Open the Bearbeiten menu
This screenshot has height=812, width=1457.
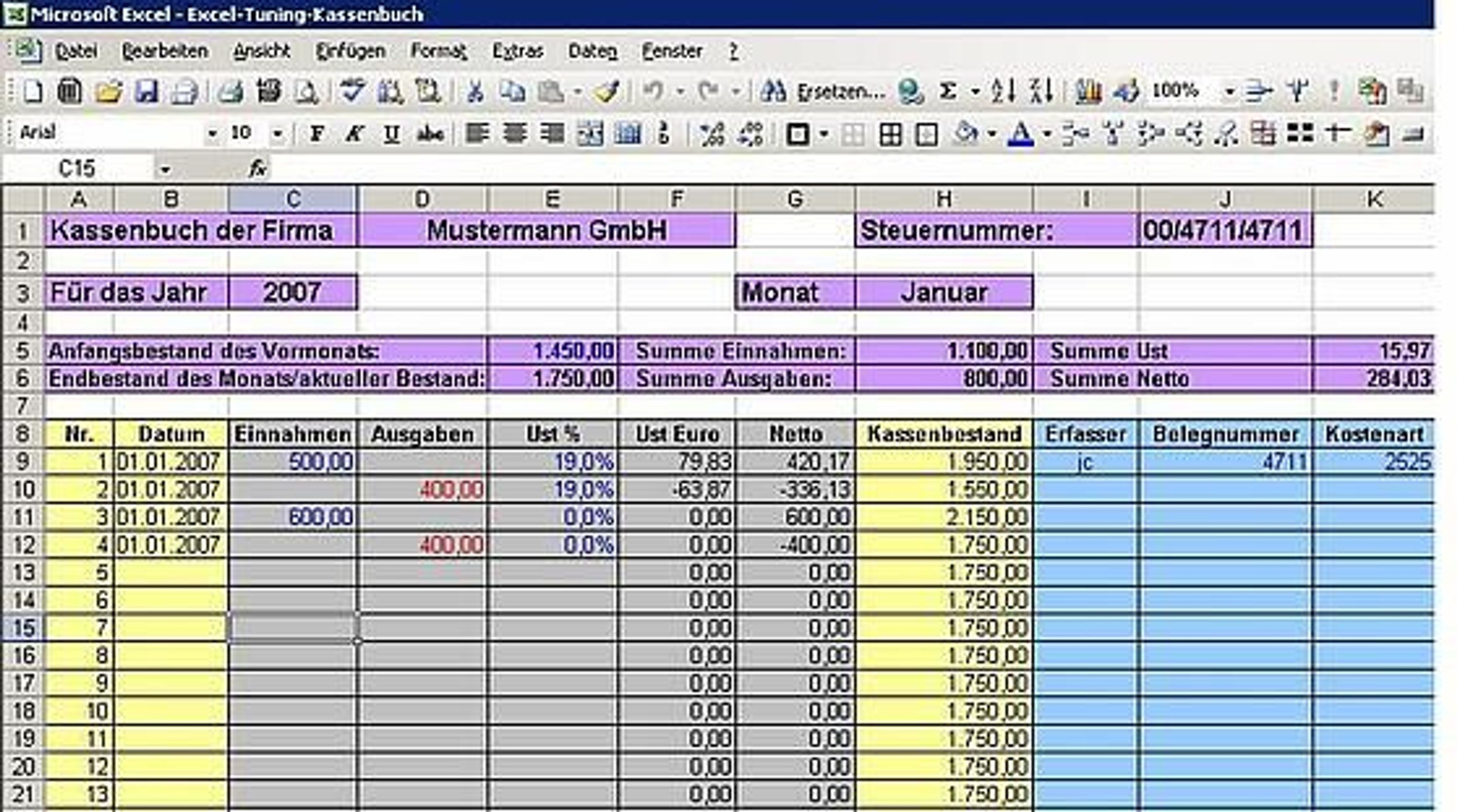[x=165, y=51]
